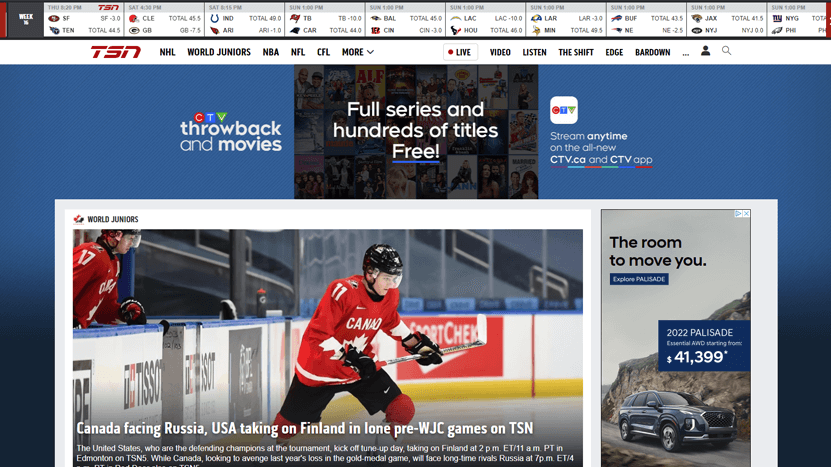The height and width of the screenshot is (467, 831).
Task: Click the Los Angeles Rams logo
Action: [536, 19]
